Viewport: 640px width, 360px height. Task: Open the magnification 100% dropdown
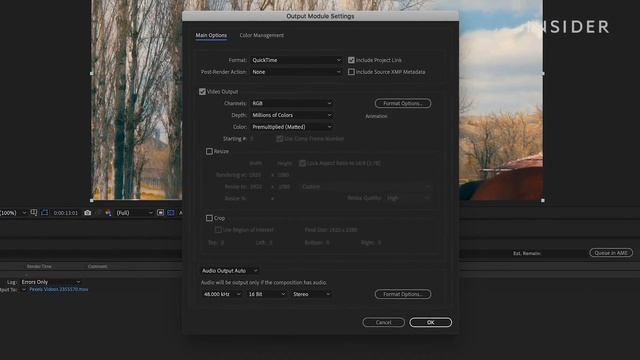(x=13, y=213)
